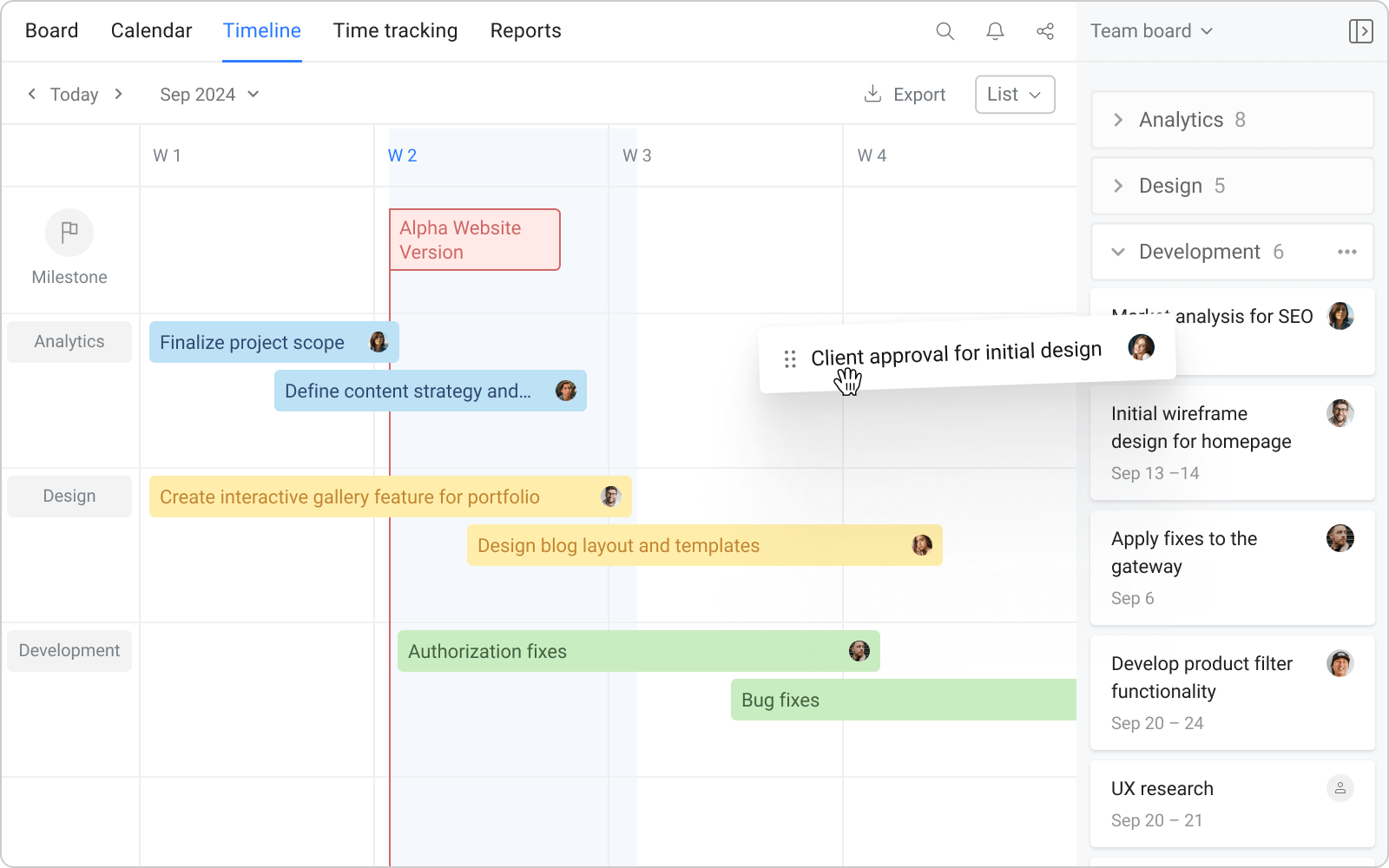The height and width of the screenshot is (868, 1389).
Task: Expand the Analytics group in the sidebar
Action: tap(1118, 120)
